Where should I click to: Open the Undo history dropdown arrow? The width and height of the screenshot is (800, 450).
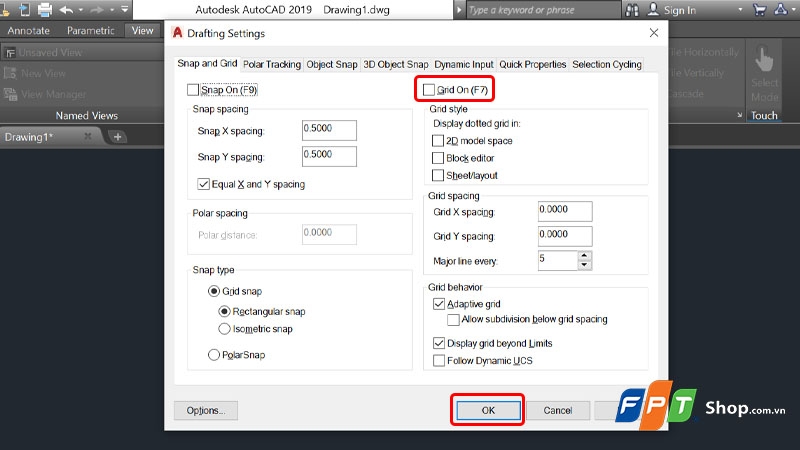81,10
